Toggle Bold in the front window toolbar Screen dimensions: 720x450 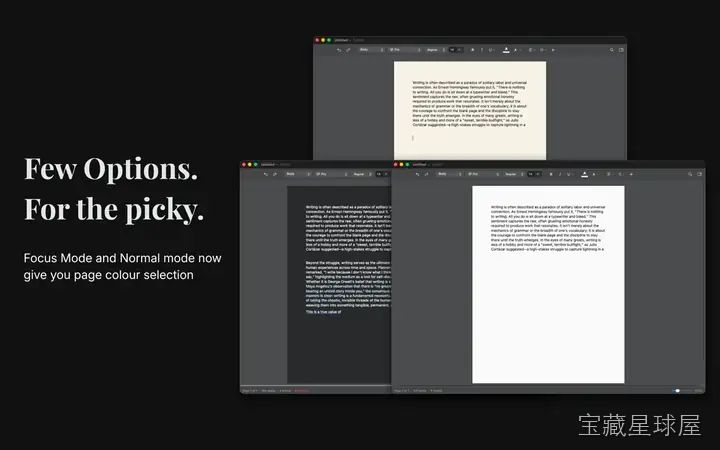coord(551,174)
